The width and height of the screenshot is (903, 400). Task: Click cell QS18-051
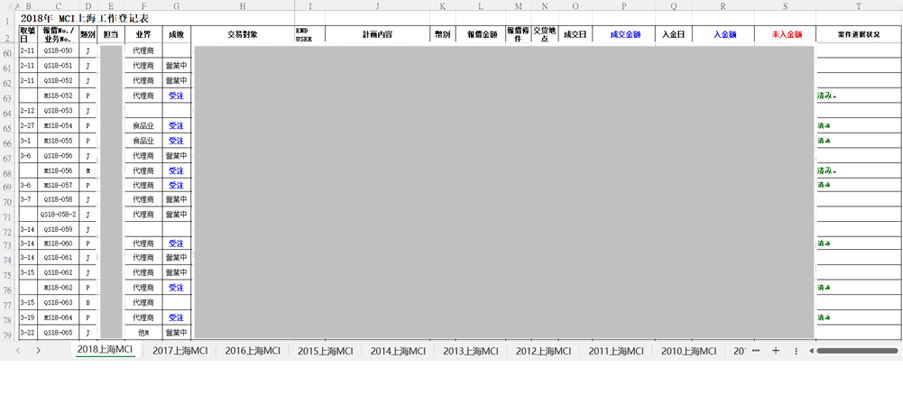(58, 66)
